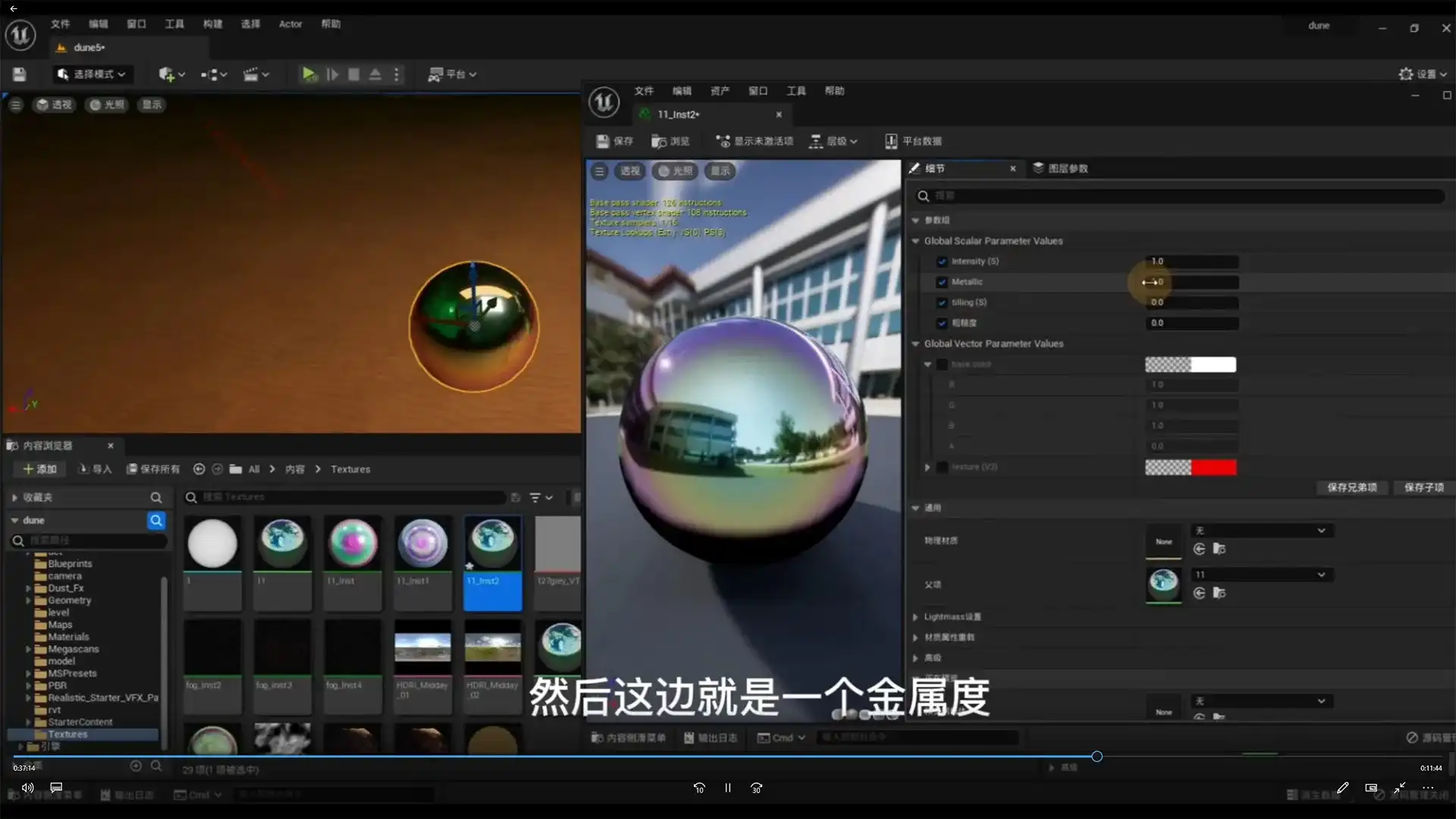
Task: Pause the video playback
Action: pos(727,788)
